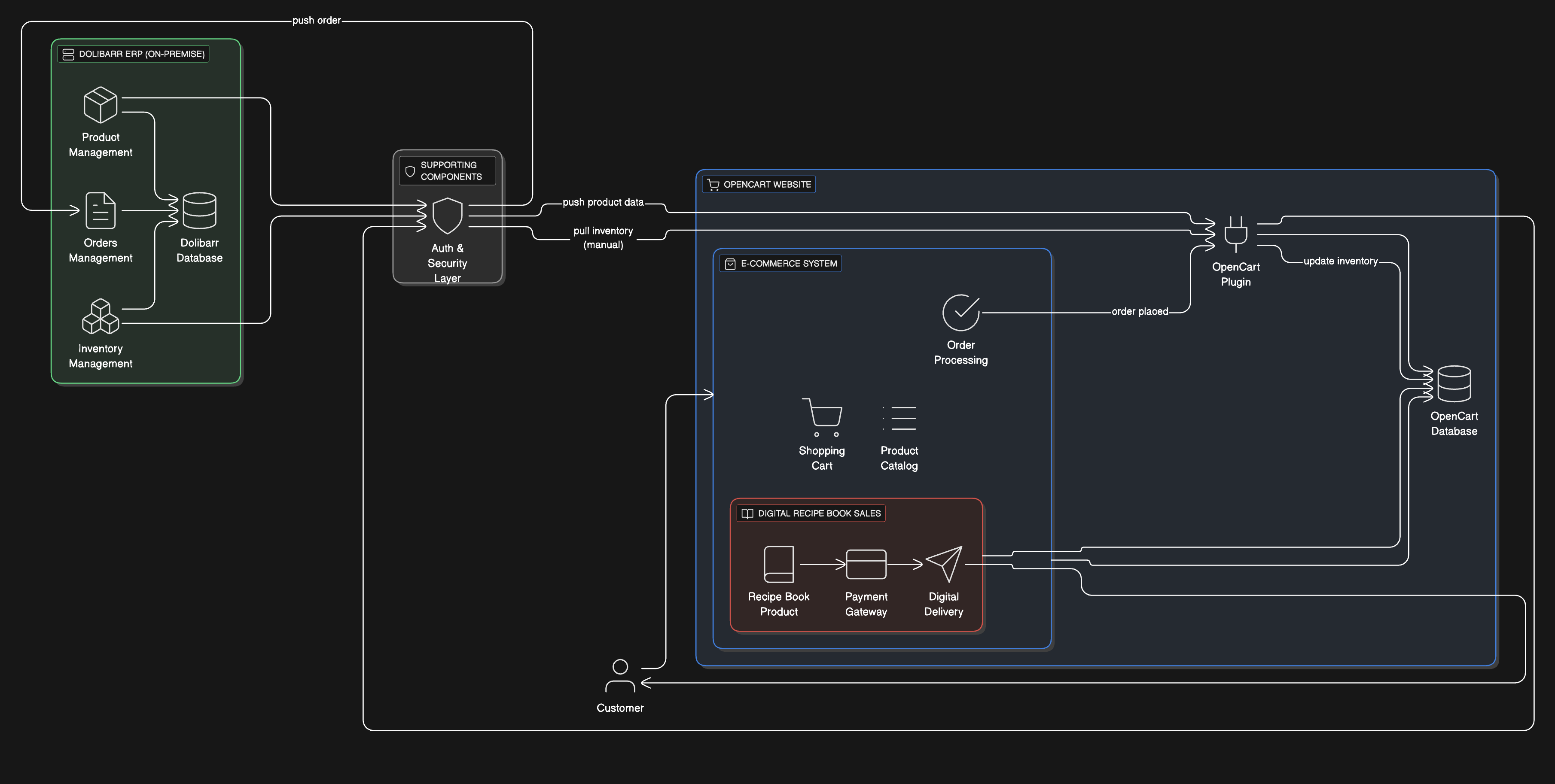Click the Inventory Management cubes icon

(x=100, y=316)
